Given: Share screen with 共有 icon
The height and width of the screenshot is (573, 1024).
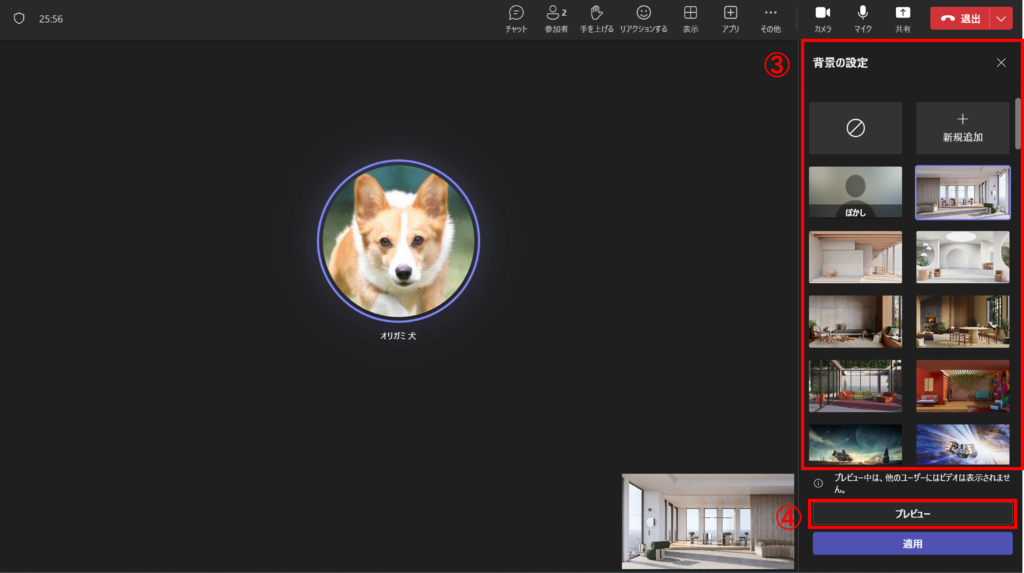Looking at the screenshot, I should coord(902,18).
